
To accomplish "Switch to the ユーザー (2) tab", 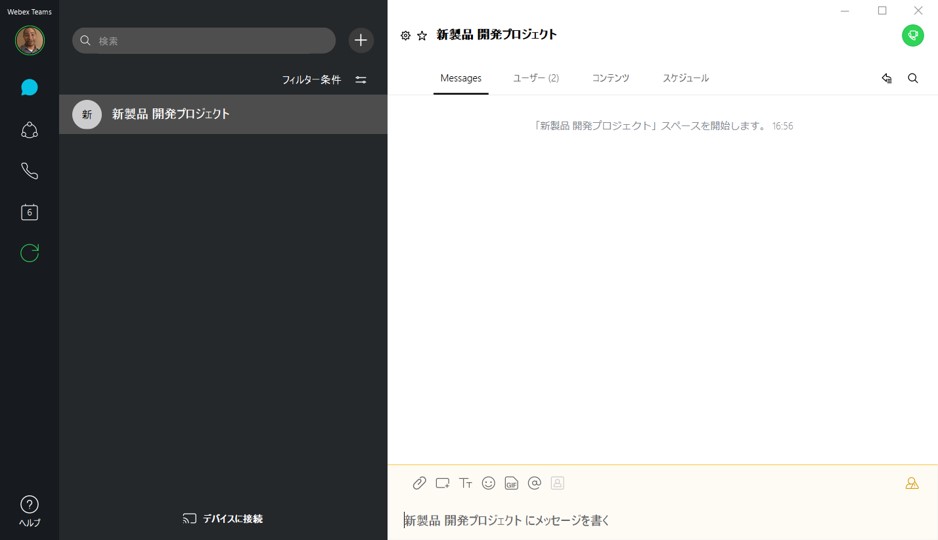I will 536,78.
